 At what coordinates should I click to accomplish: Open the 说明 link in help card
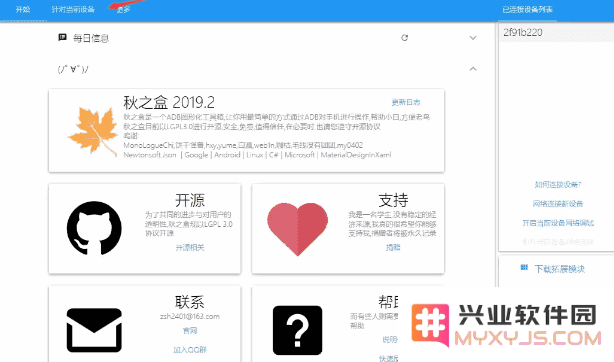(390, 339)
